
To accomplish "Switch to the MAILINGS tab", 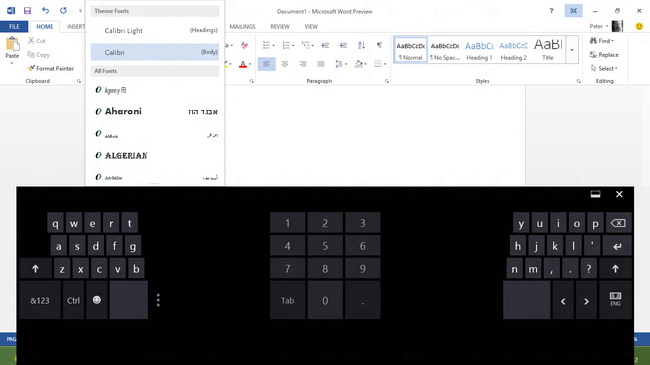I will (x=243, y=27).
